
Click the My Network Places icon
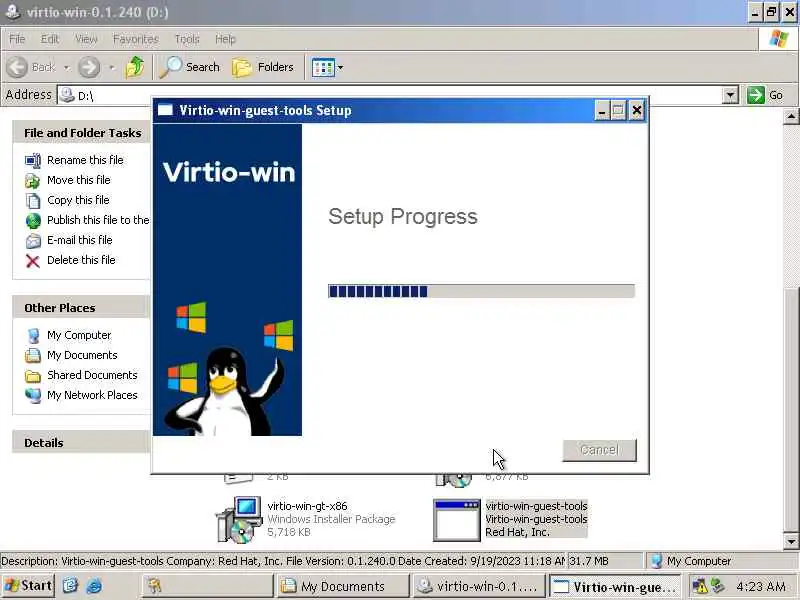point(33,396)
